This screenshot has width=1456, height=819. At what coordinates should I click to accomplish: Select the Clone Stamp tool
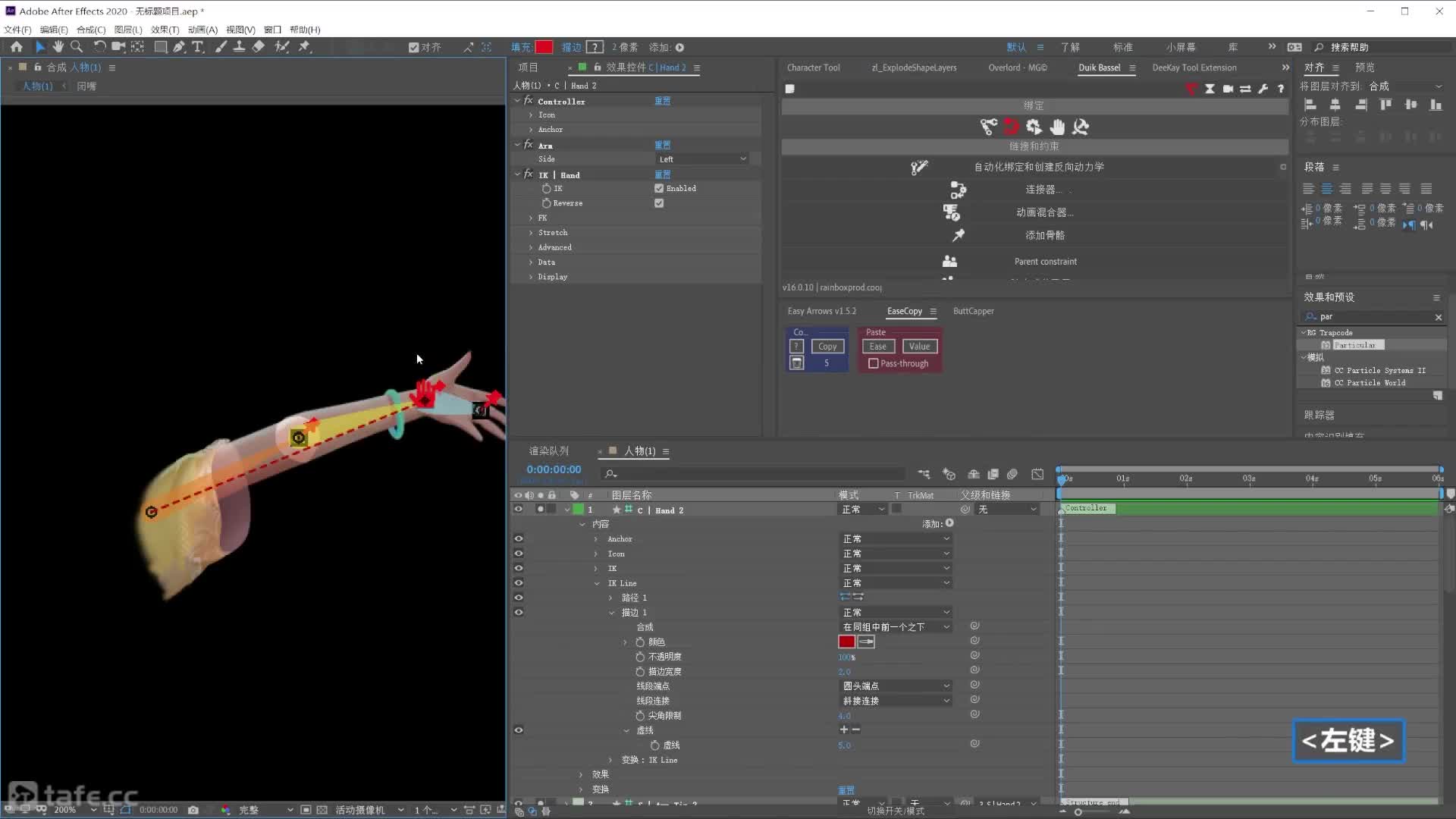coord(239,47)
